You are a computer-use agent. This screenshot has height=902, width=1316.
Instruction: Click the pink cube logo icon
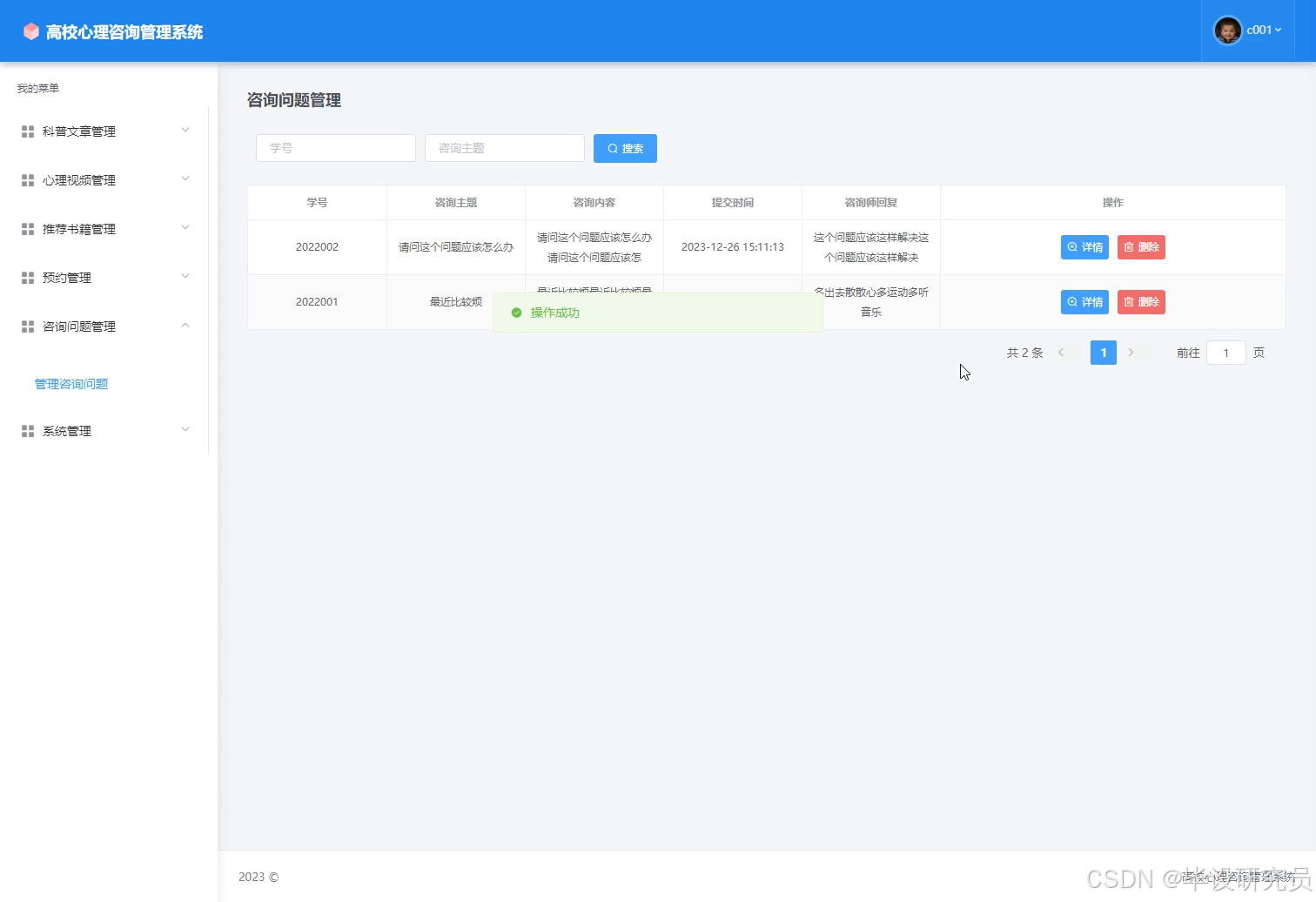[31, 31]
